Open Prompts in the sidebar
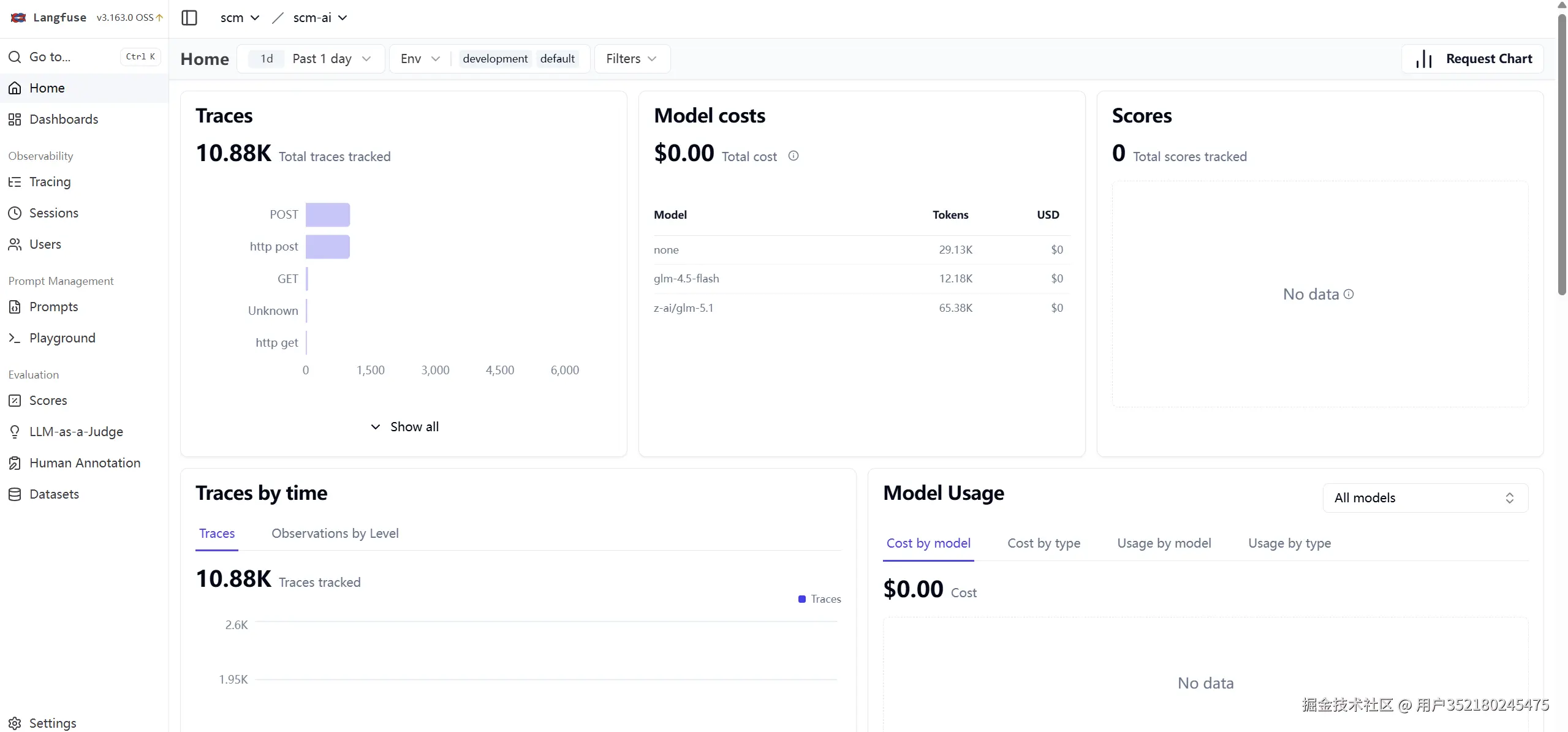Image resolution: width=1568 pixels, height=732 pixels. (53, 307)
